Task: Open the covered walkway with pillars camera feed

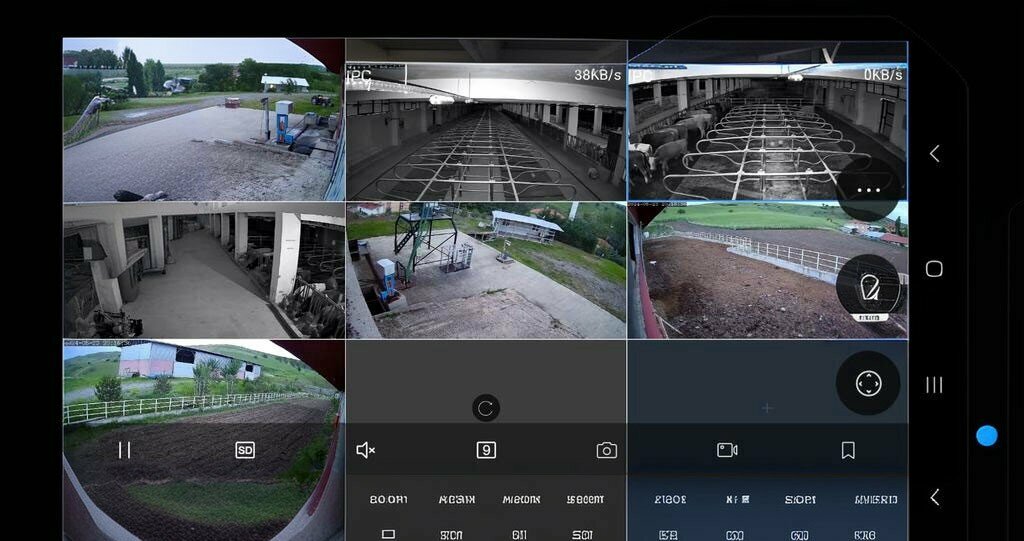Action: click(204, 270)
